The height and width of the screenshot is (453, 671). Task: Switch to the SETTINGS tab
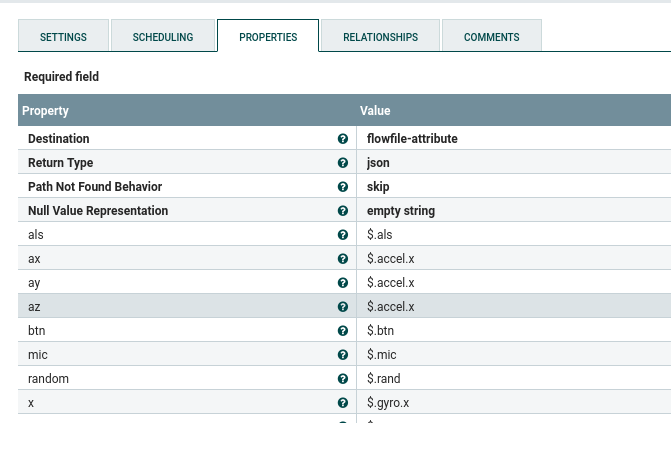click(x=63, y=36)
